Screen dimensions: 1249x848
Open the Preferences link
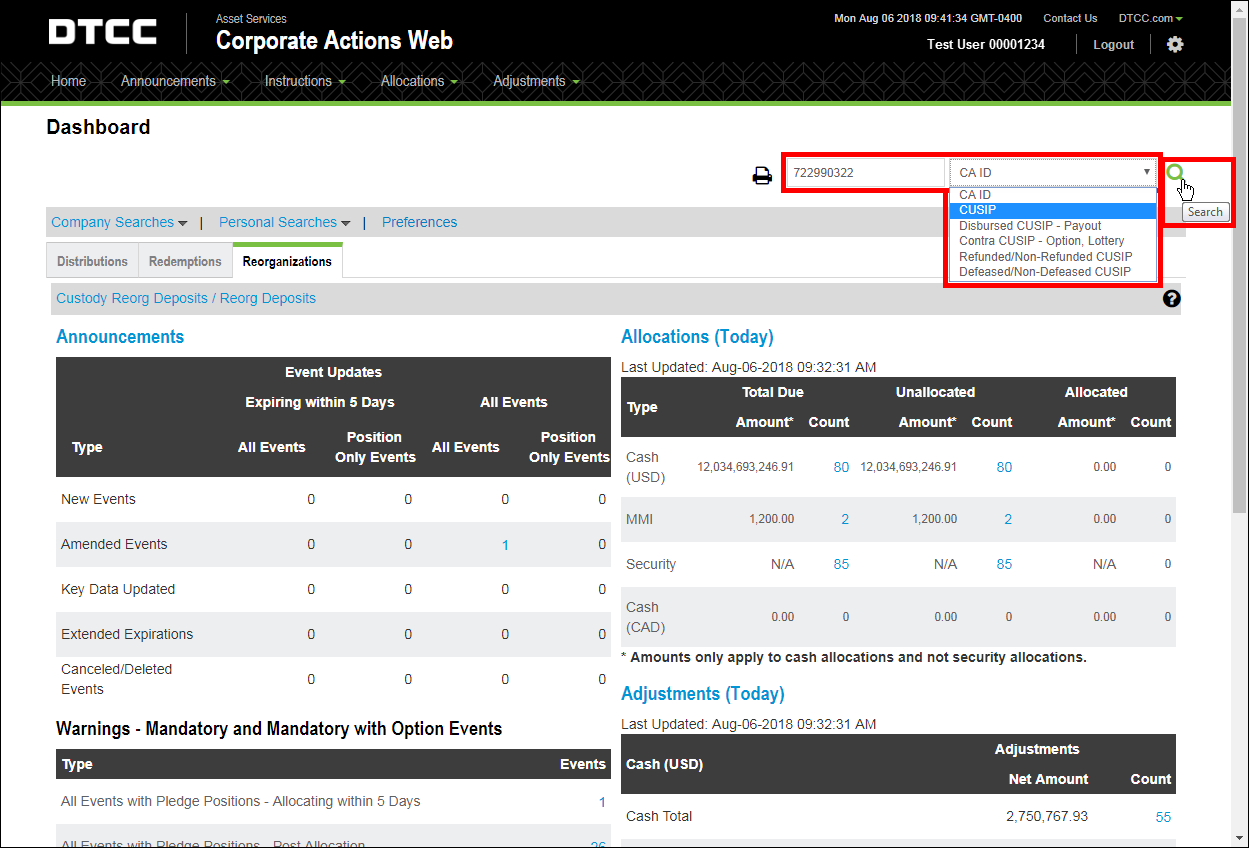[x=419, y=222]
